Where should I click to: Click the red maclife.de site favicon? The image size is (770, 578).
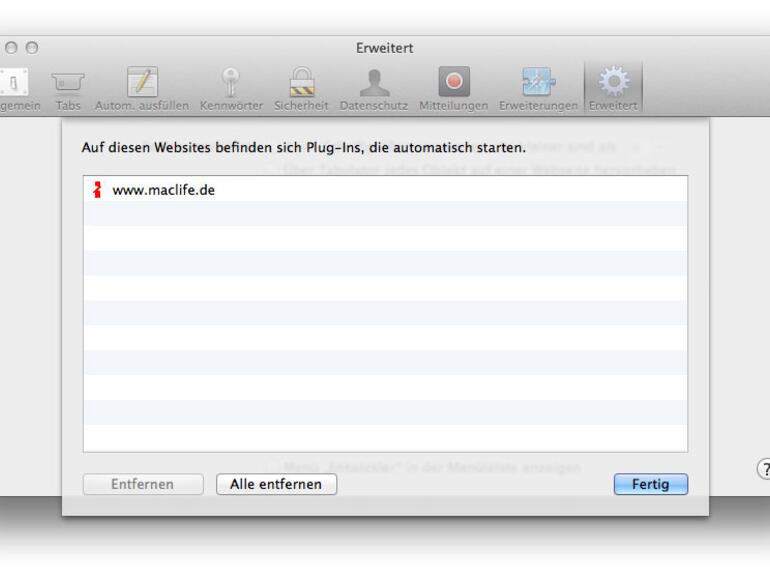(x=97, y=190)
